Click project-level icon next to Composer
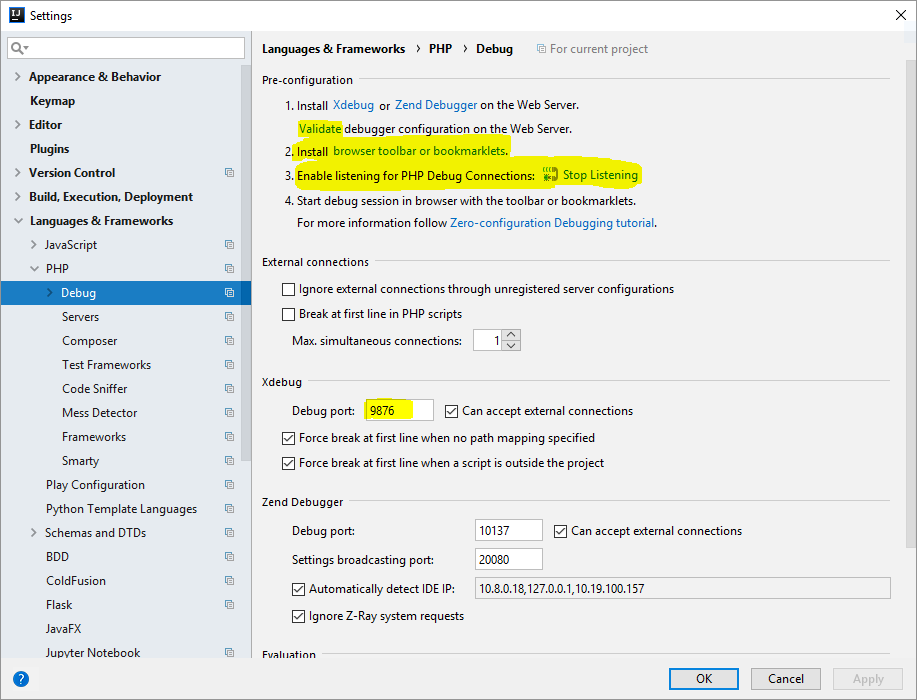917x700 pixels. tap(229, 341)
